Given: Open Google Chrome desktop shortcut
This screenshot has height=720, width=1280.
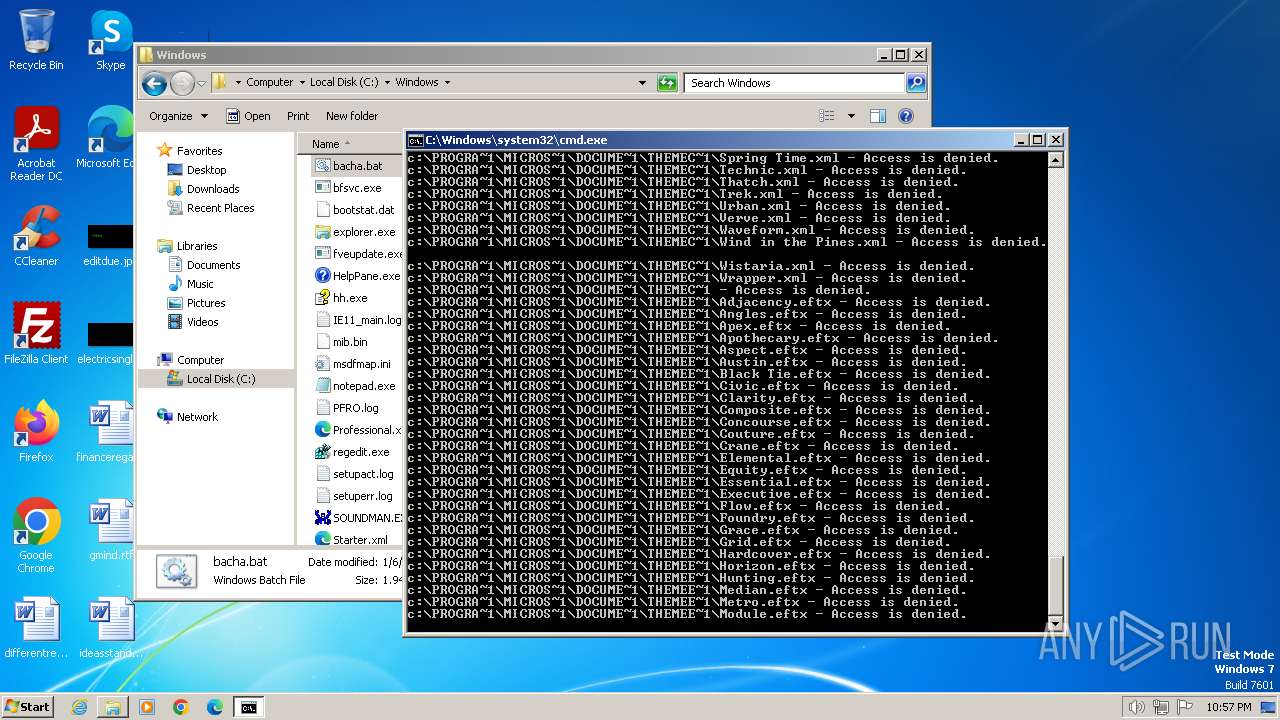Looking at the screenshot, I should pos(36,535).
